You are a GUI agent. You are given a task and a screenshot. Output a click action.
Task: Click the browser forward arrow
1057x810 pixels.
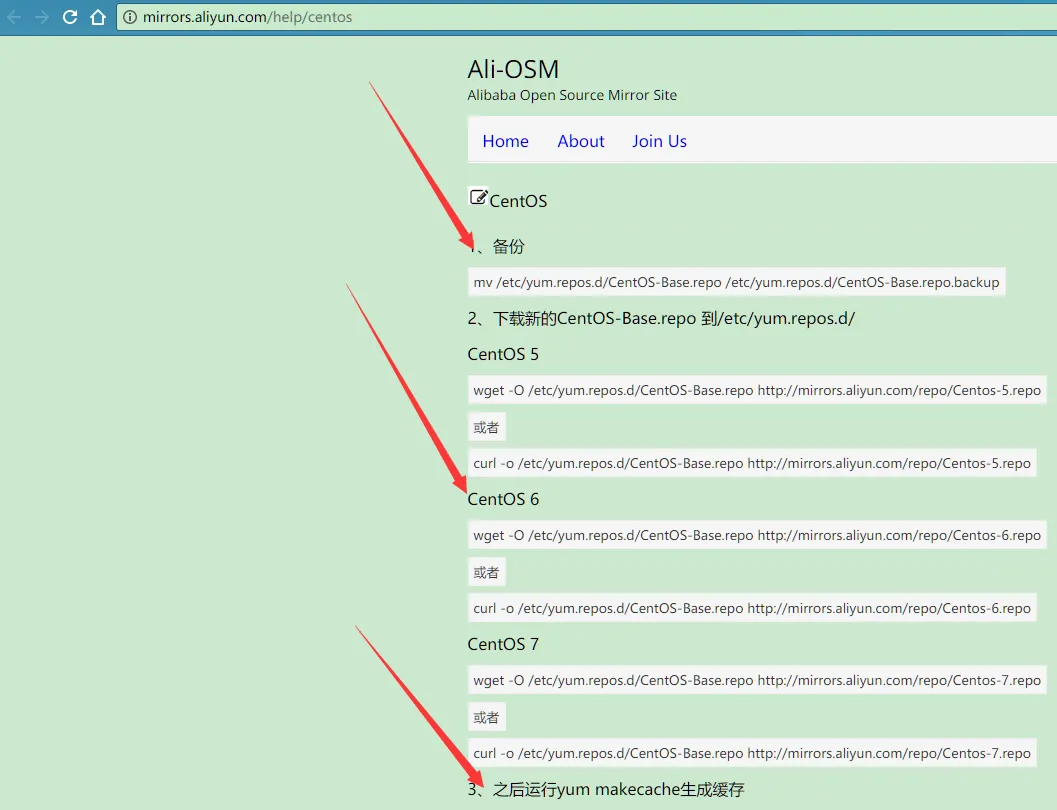pos(42,17)
